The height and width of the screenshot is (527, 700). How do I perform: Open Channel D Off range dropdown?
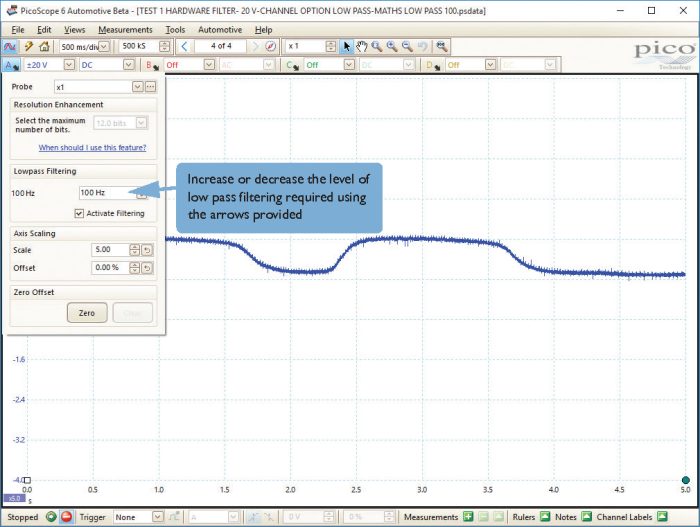490,65
